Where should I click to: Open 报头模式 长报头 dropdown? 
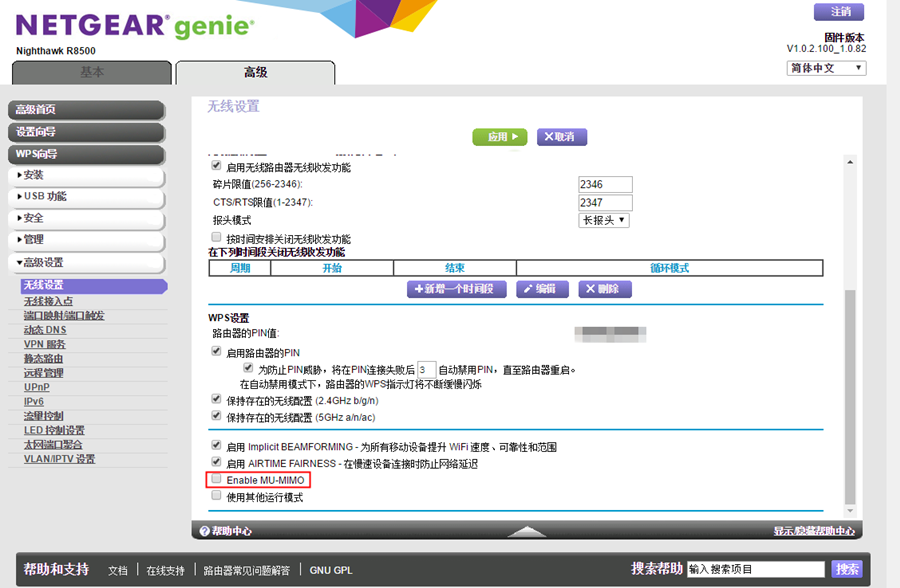604,220
